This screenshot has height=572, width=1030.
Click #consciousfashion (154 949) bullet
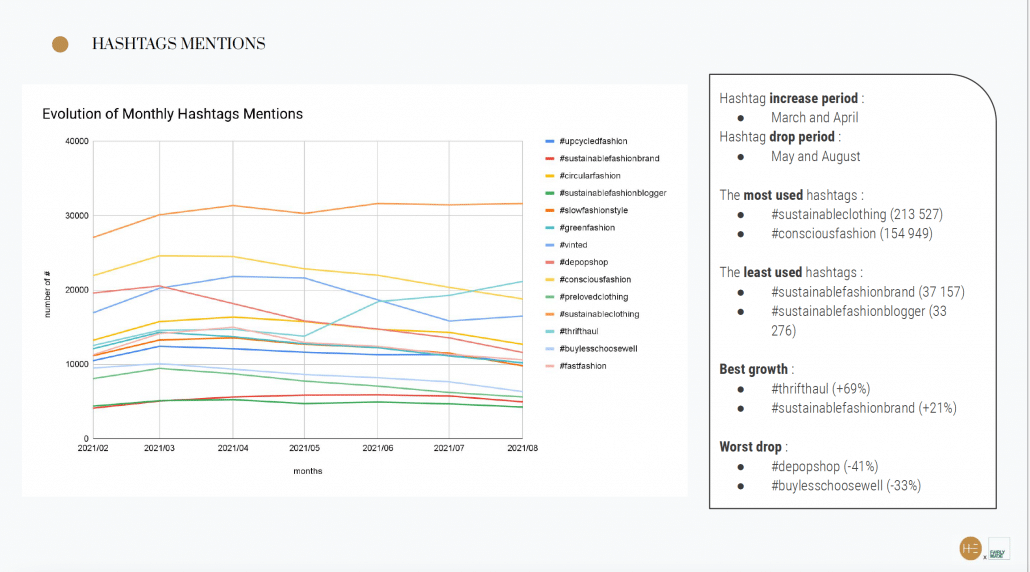tap(851, 233)
